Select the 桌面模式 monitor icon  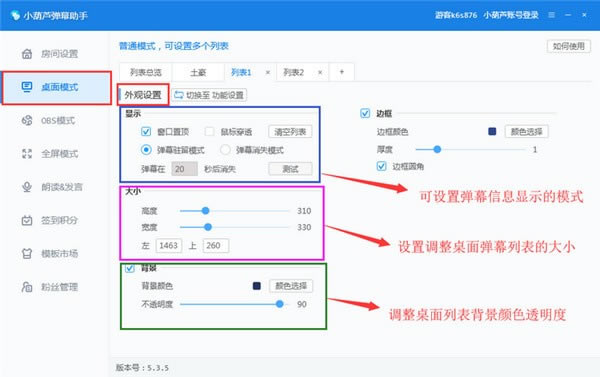[x=27, y=87]
